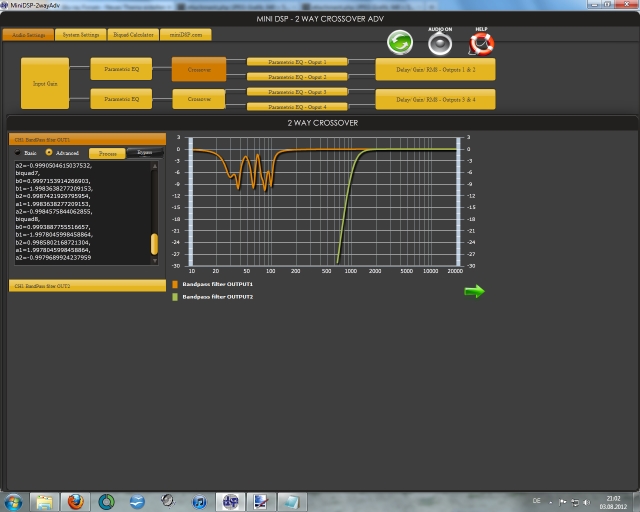The height and width of the screenshot is (512, 640).
Task: Click the miniDSP taskbar icon
Action: (230, 502)
